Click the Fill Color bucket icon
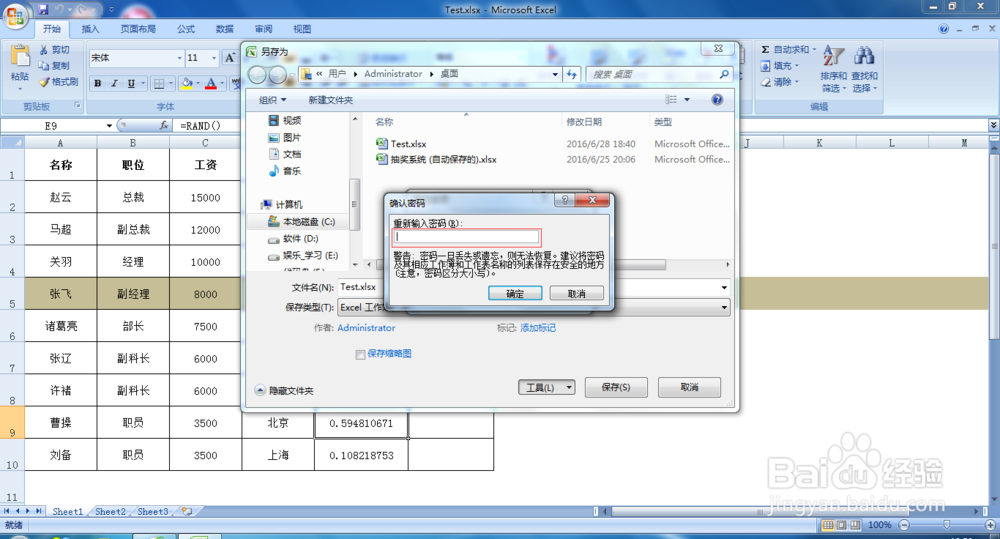This screenshot has height=539, width=1000. (187, 83)
